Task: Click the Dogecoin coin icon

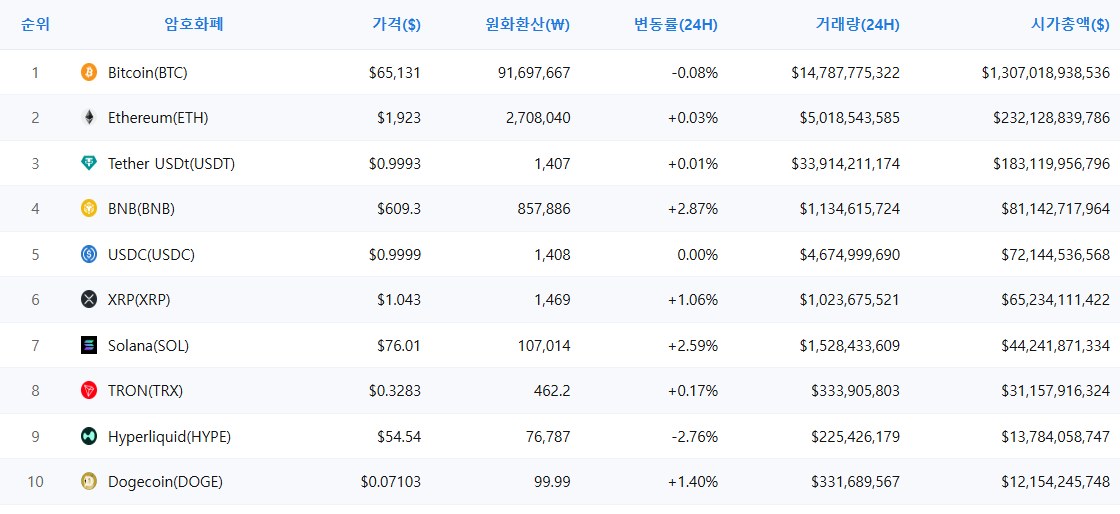Action: 89,482
